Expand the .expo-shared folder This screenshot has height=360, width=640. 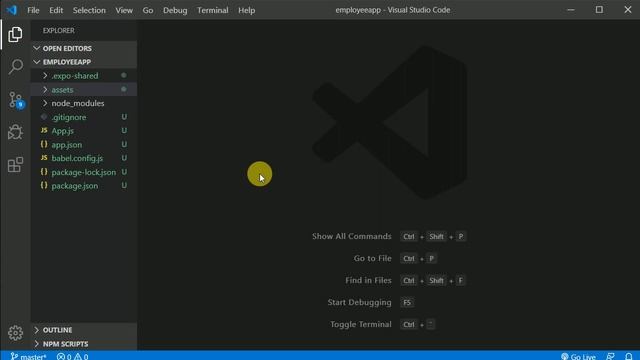pos(45,76)
